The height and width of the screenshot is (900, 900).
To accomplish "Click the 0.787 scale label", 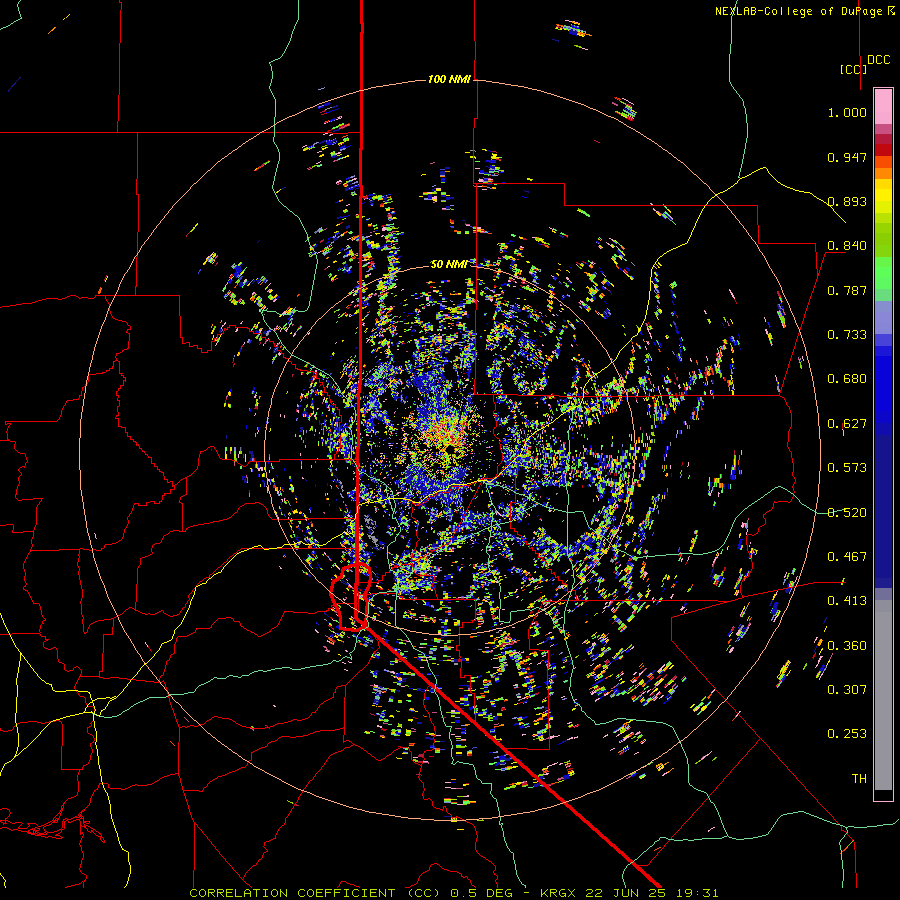I will 847,290.
